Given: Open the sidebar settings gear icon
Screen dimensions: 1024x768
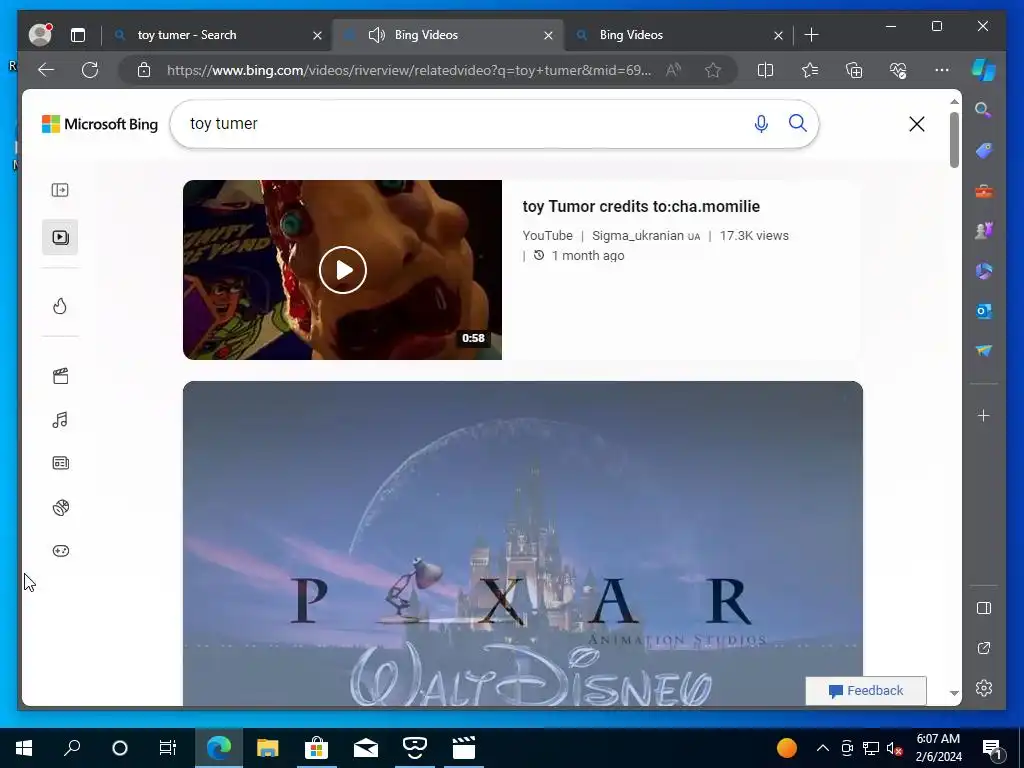Looking at the screenshot, I should [984, 688].
